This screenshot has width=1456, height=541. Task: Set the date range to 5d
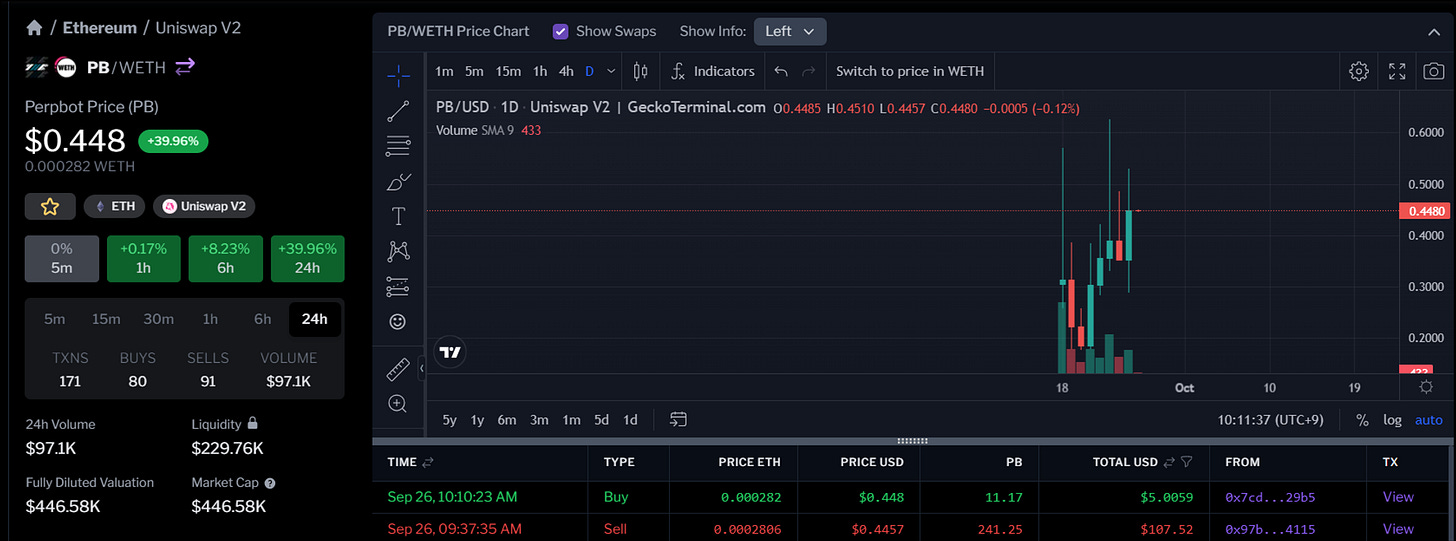[x=601, y=420]
